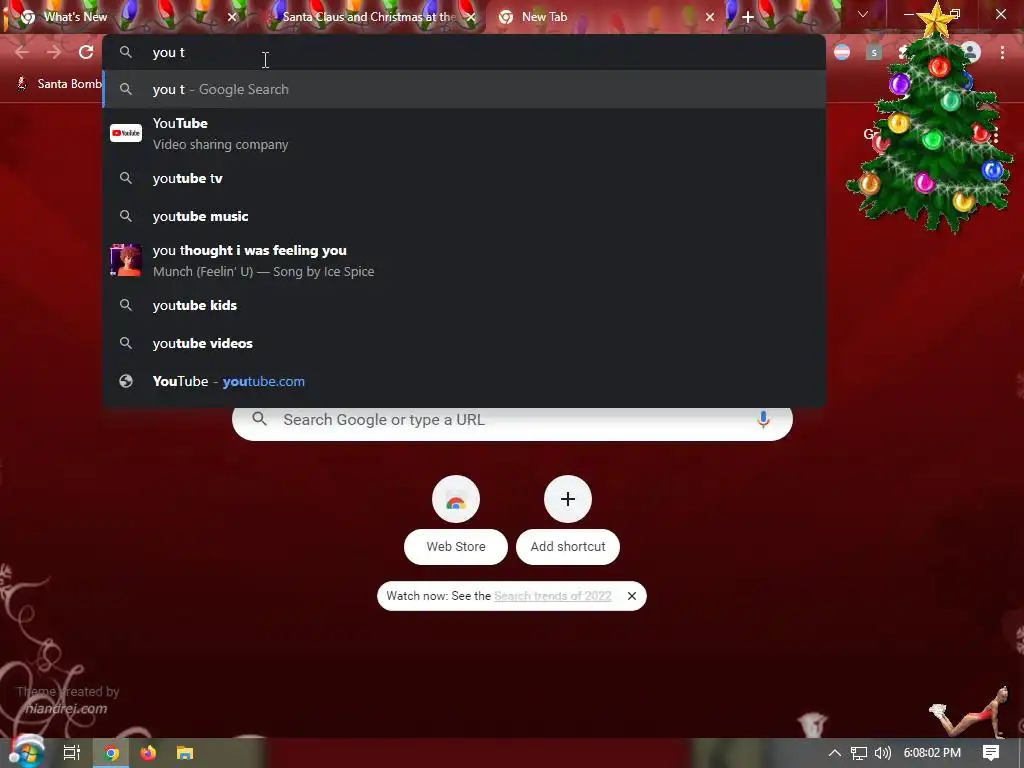The width and height of the screenshot is (1024, 768).
Task: Close the Santa Claus and Christmas tab
Action: click(x=471, y=17)
